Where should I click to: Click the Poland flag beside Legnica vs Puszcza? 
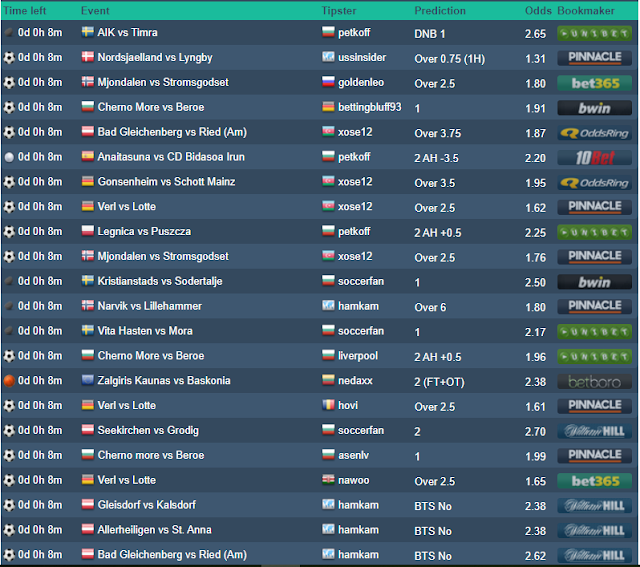point(87,231)
